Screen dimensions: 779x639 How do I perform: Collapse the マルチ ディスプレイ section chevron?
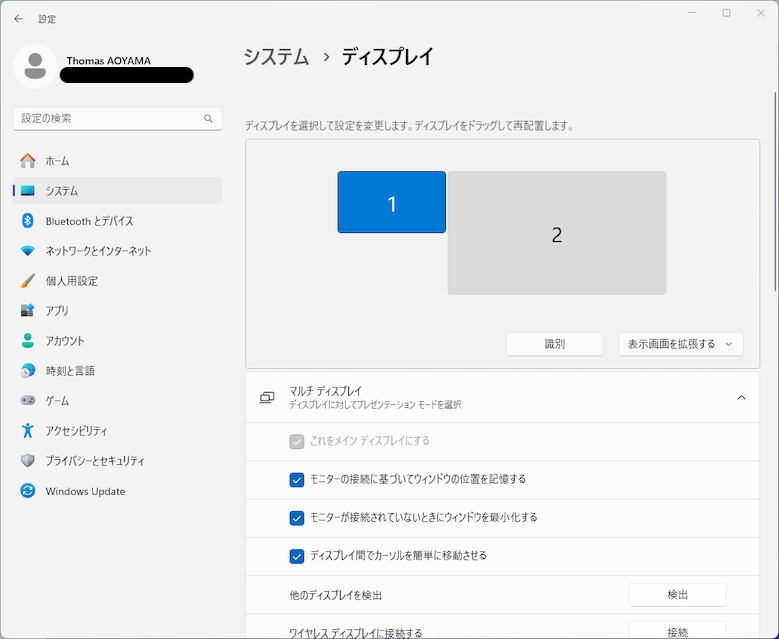(x=741, y=397)
